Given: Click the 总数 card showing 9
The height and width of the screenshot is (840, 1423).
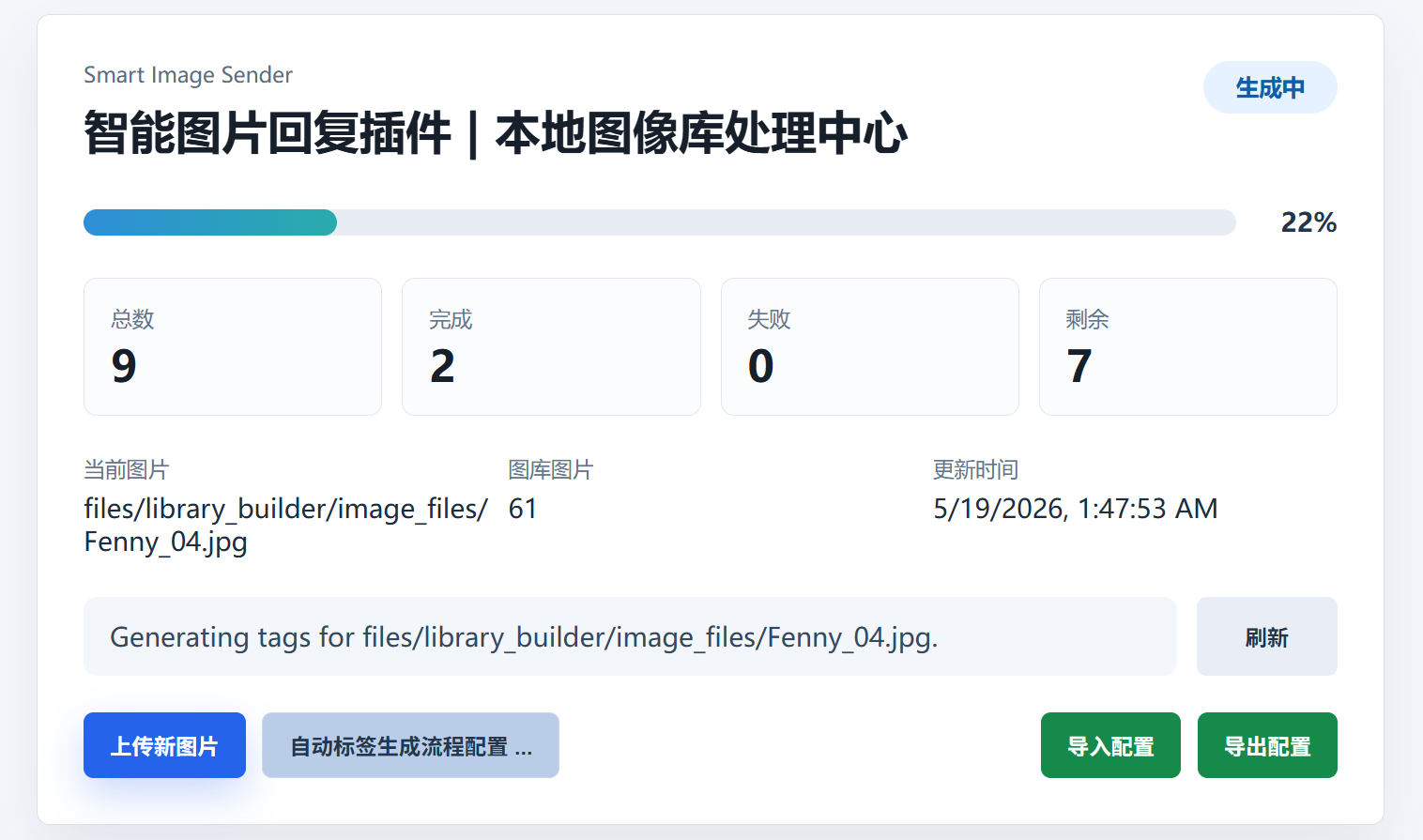Looking at the screenshot, I should point(233,346).
